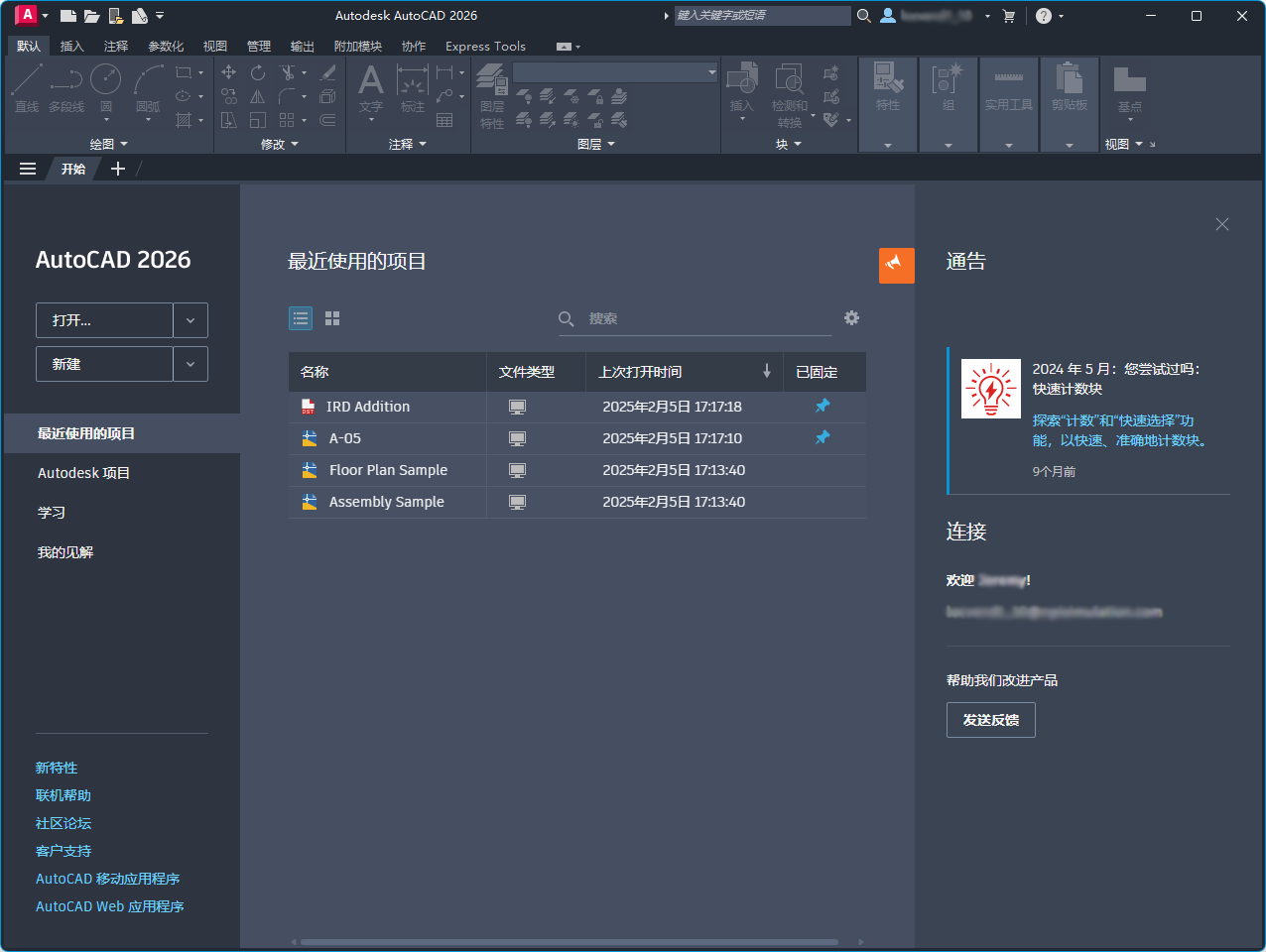Expand the dropdown arrow beside 新建
Screen dimensions: 1266x952
[190, 364]
